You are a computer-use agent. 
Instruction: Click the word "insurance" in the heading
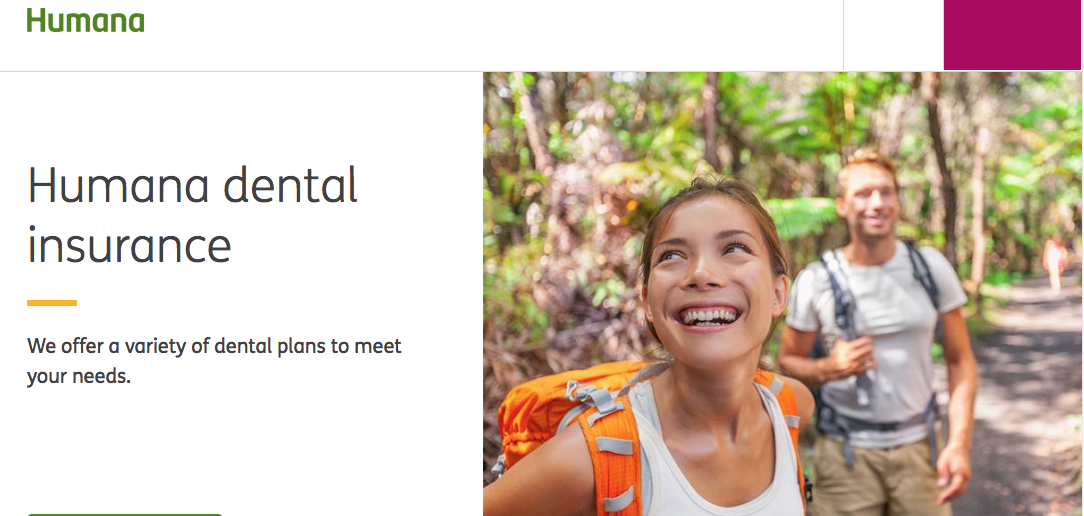[129, 246]
